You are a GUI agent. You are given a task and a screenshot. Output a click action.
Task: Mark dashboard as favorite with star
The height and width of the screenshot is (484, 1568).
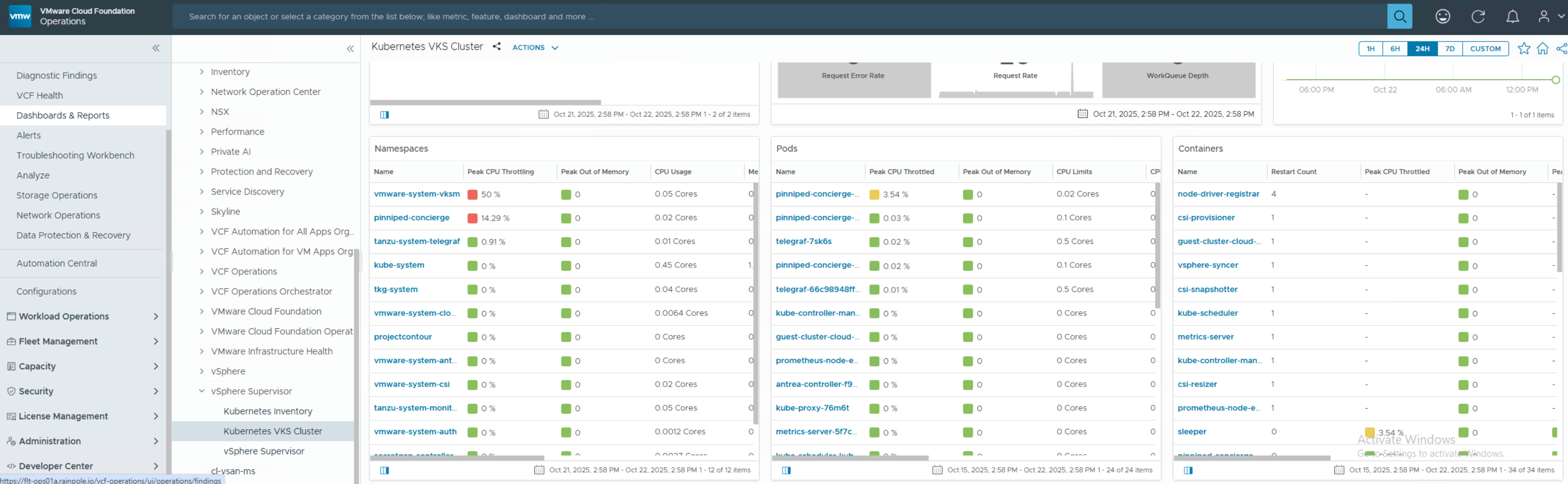point(1523,49)
